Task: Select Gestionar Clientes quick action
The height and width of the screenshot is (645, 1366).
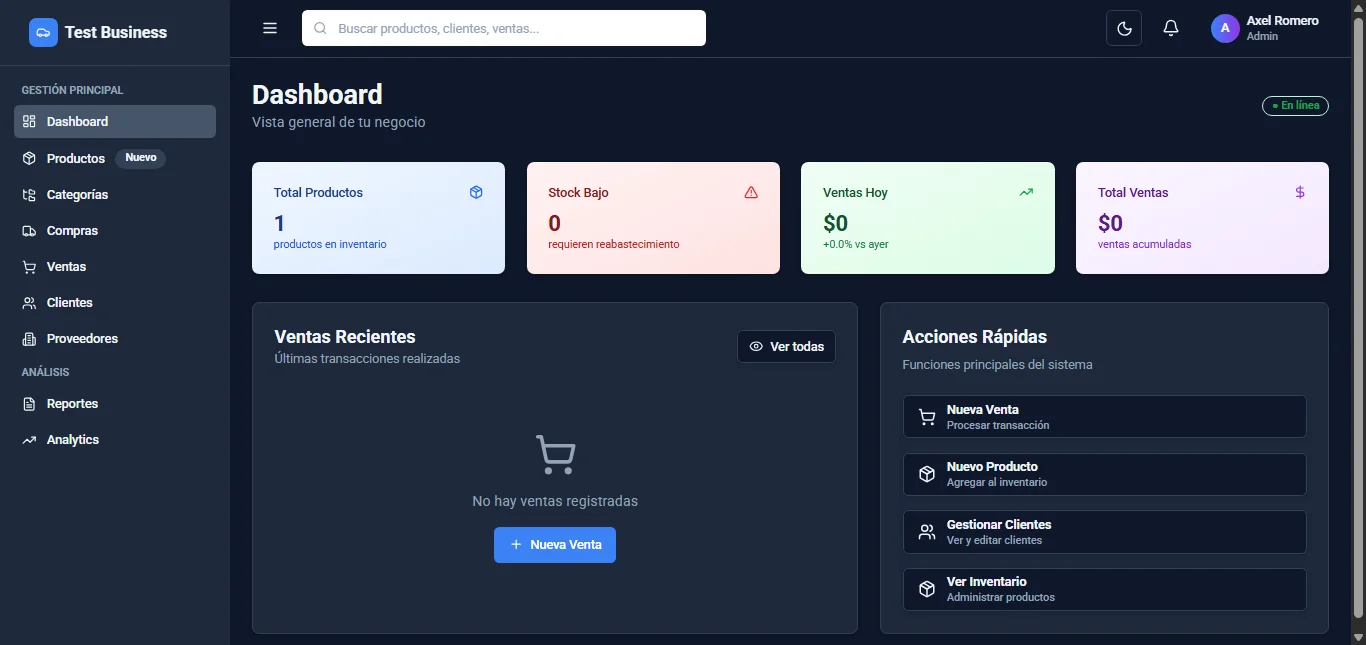Action: 1104,532
